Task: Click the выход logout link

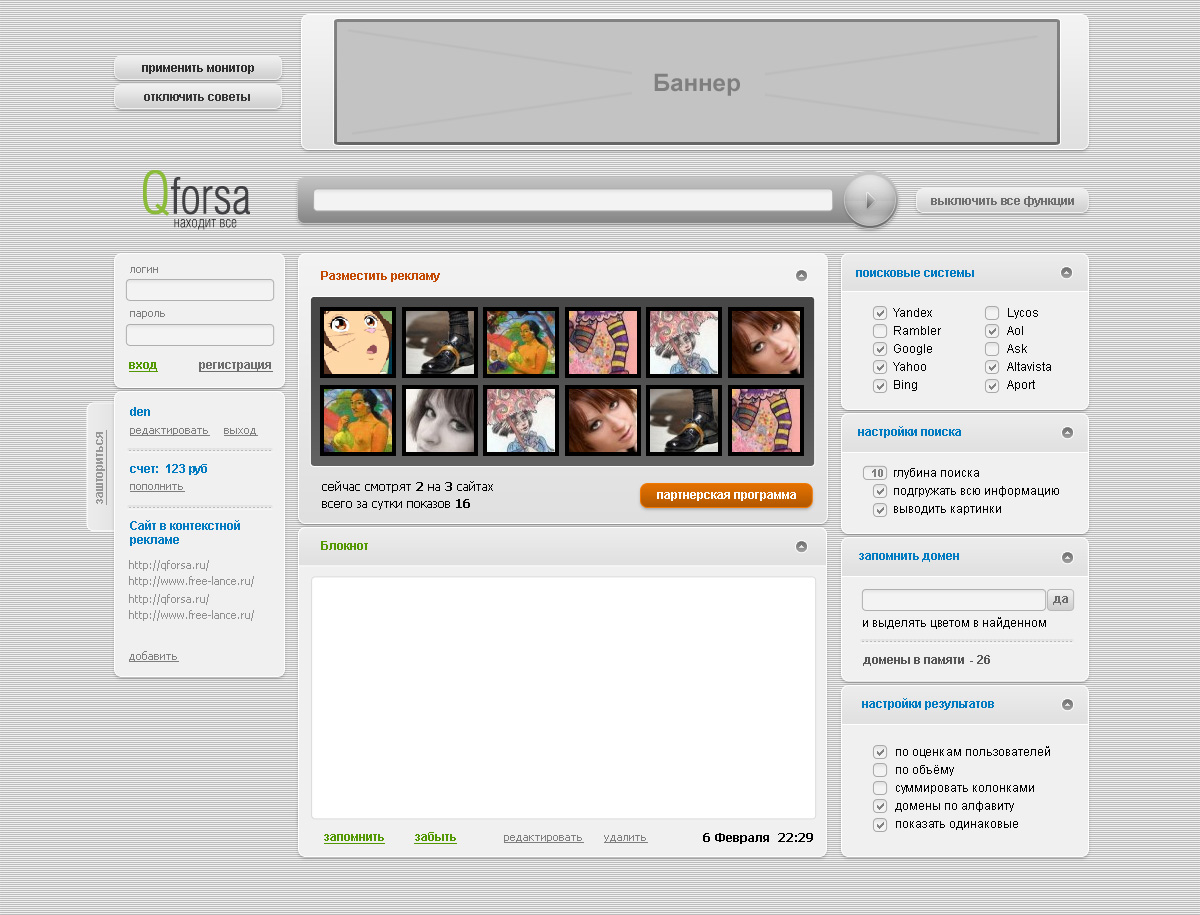Action: 240,431
